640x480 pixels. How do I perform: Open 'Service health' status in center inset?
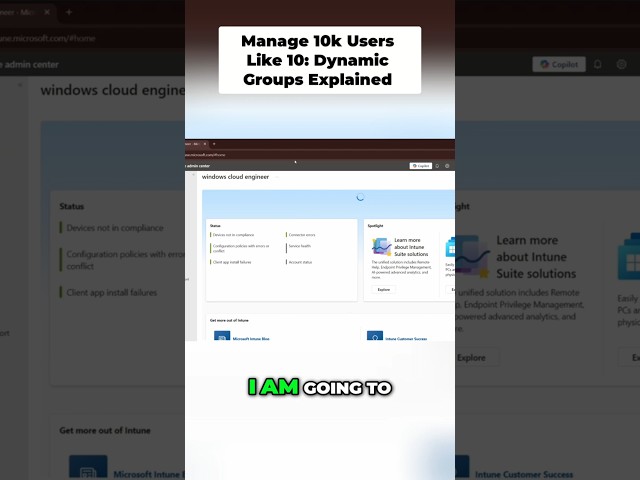pos(300,246)
